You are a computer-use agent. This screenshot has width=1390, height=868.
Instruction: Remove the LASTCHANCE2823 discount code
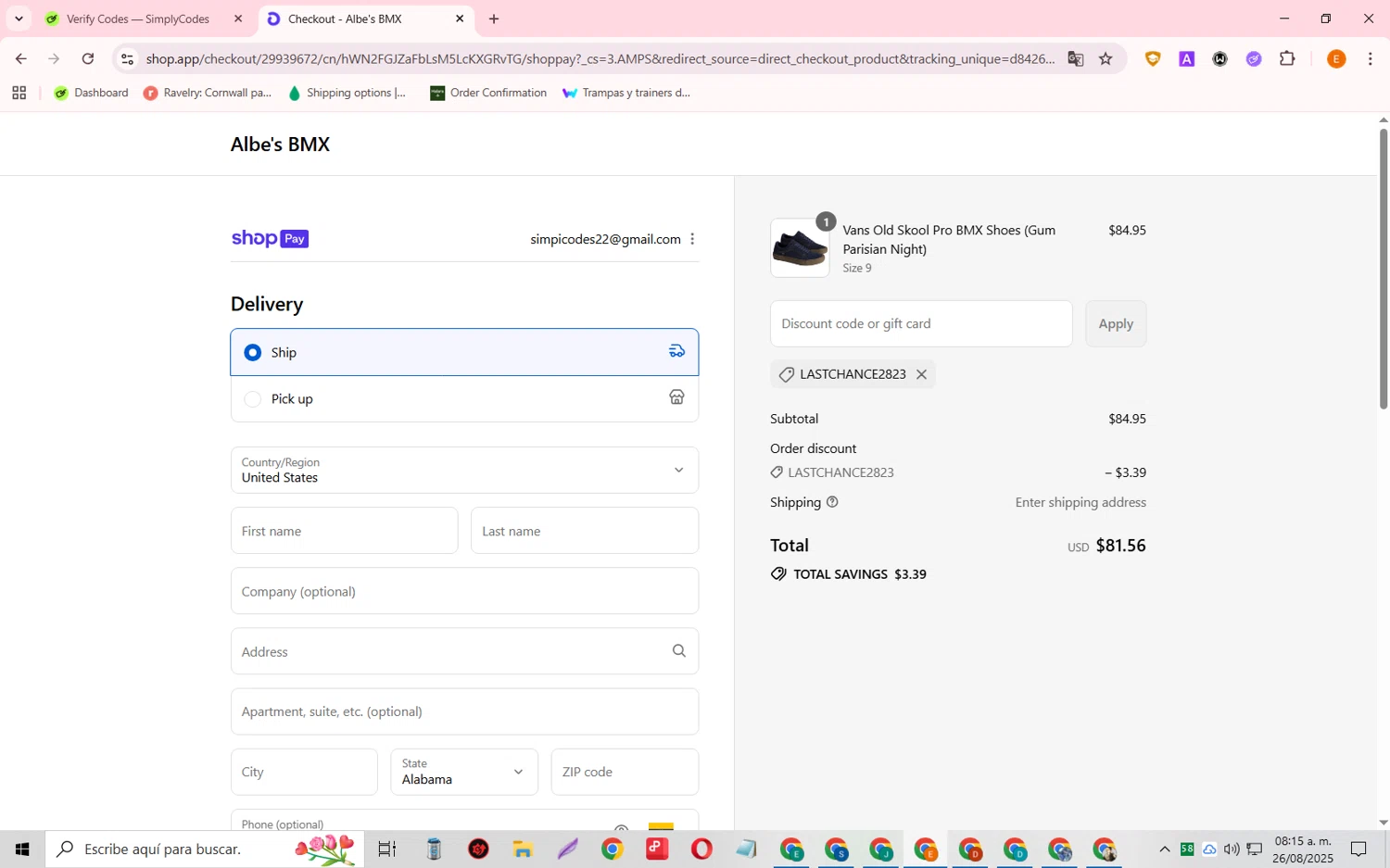[x=921, y=374]
